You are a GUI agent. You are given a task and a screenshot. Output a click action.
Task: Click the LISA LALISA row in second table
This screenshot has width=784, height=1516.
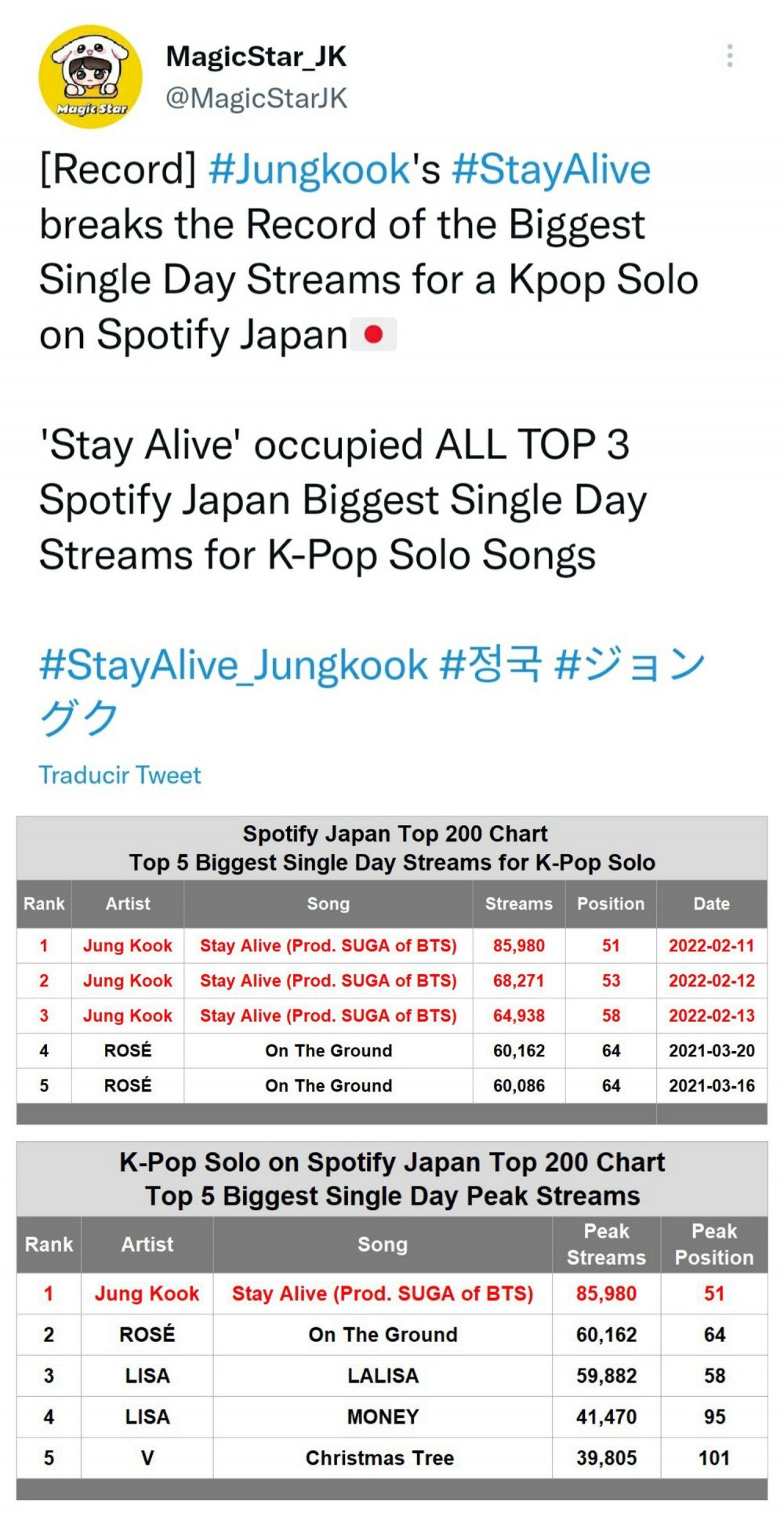[392, 1376]
